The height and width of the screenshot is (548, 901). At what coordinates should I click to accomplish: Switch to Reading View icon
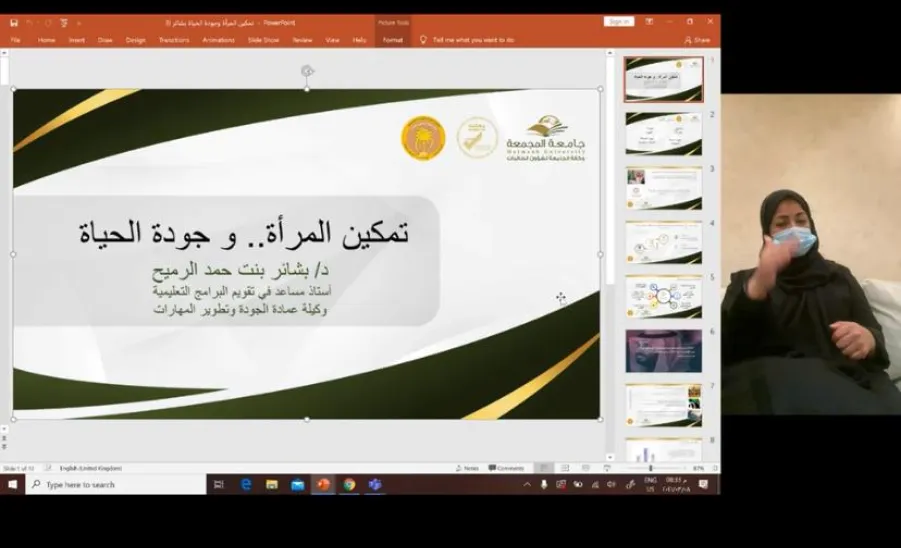[586, 468]
